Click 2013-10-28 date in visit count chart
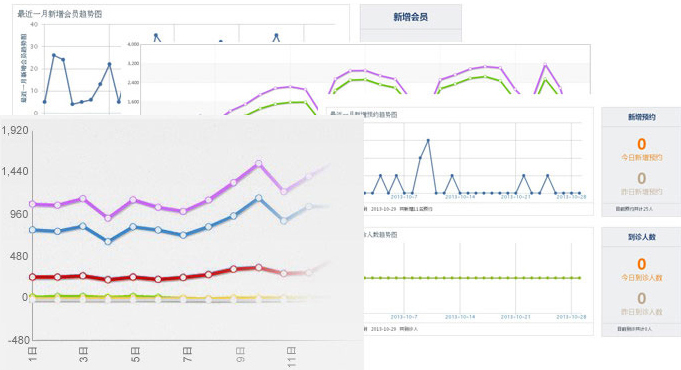The width and height of the screenshot is (681, 370). click(571, 317)
